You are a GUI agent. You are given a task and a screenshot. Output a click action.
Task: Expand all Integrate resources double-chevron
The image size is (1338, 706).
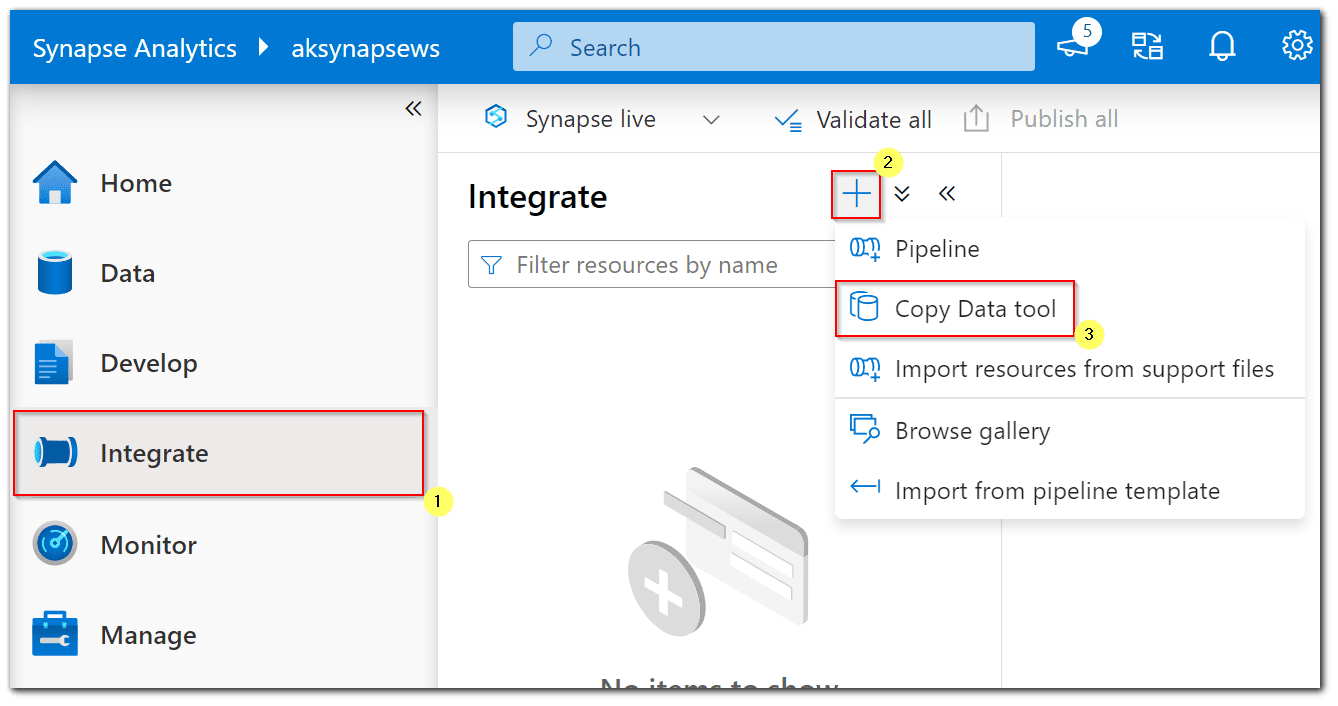point(902,194)
